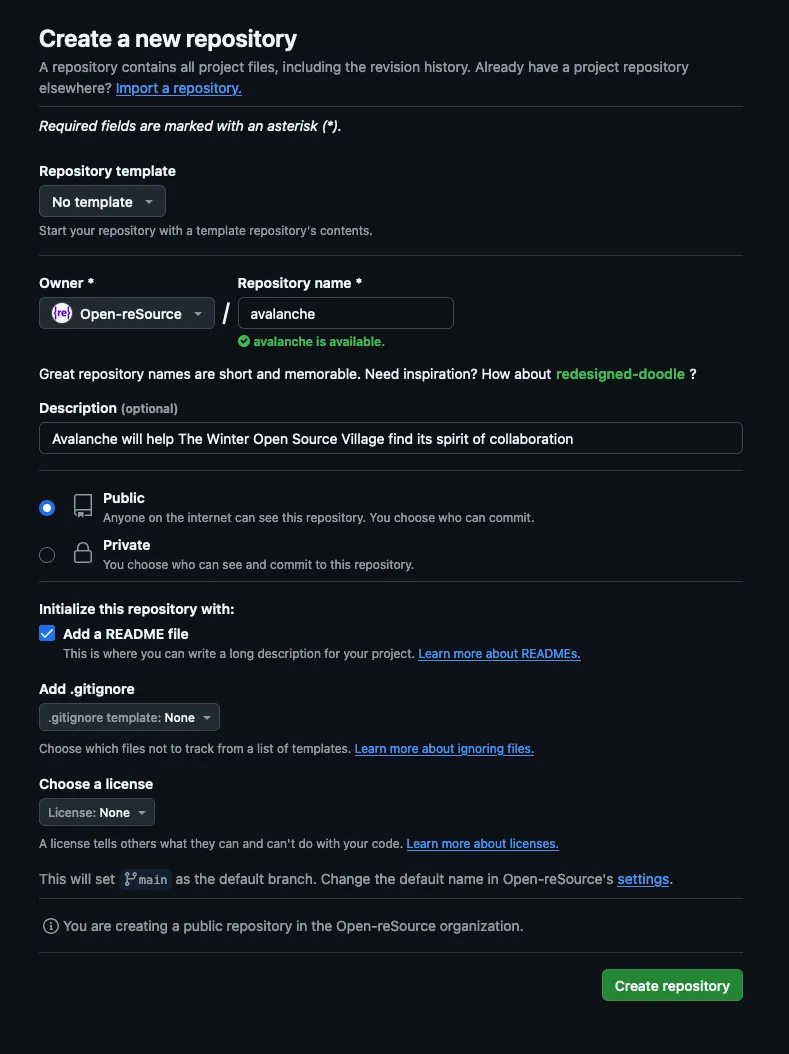This screenshot has width=789, height=1054.
Task: Select the Public visibility radio button
Action: click(47, 508)
